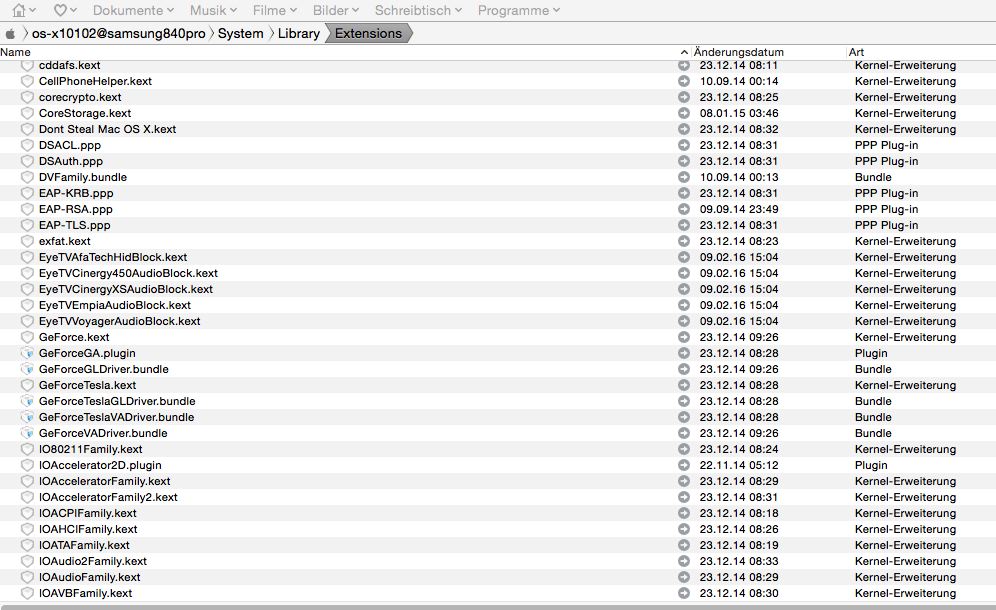Click icon of IOAccelerator2D.plugin

point(27,465)
